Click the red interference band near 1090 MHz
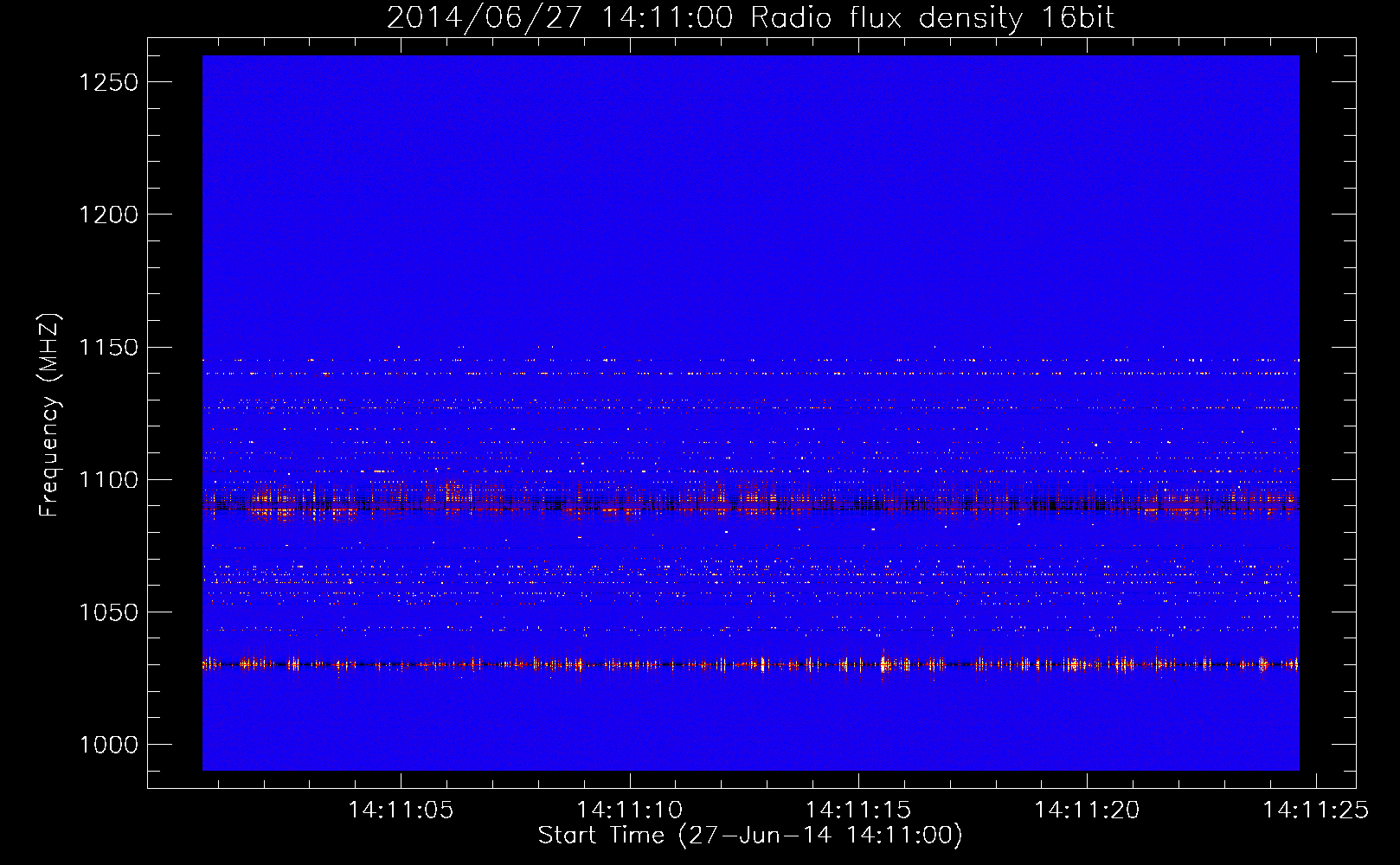This screenshot has width=1400, height=865. pyautogui.click(x=751, y=504)
